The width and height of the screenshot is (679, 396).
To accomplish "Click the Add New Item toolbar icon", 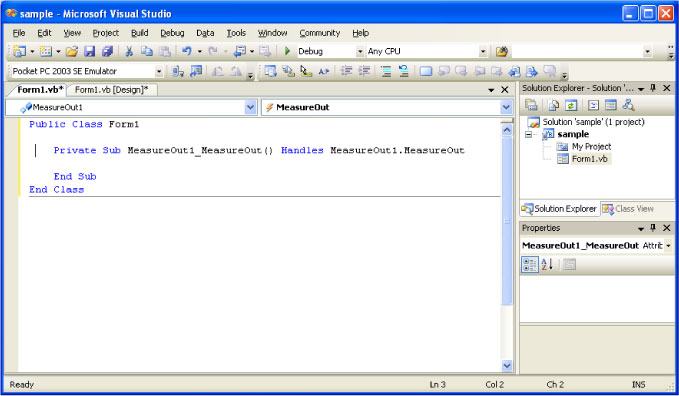I will 45,51.
